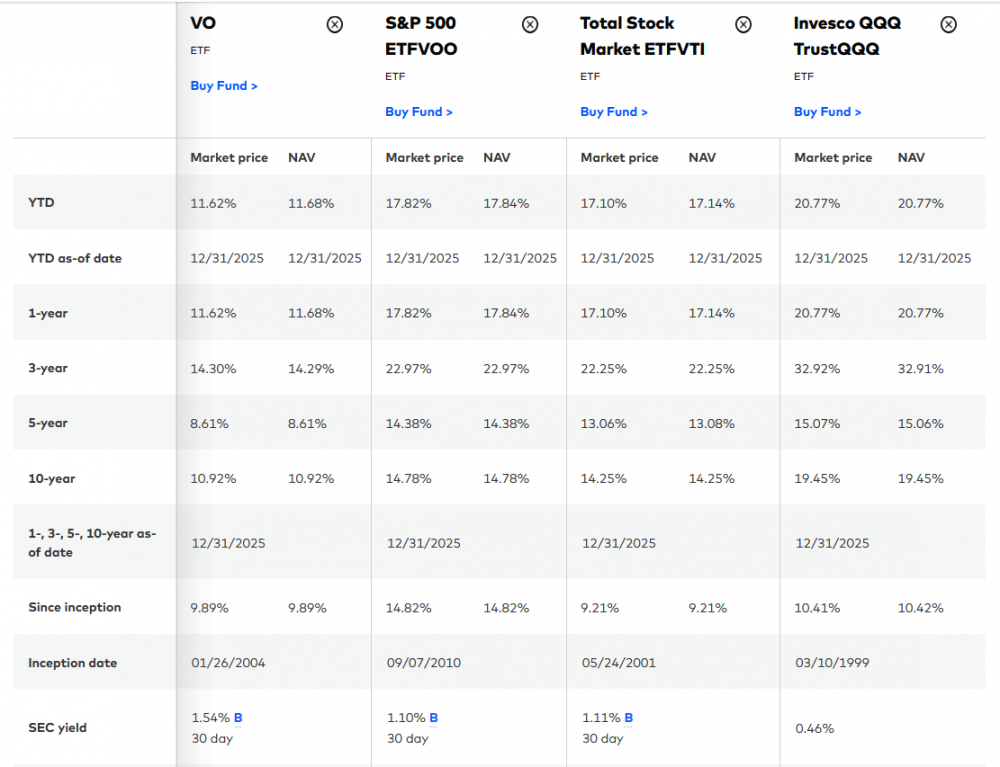
Task: Click the Inception date row label
Action: [72, 663]
